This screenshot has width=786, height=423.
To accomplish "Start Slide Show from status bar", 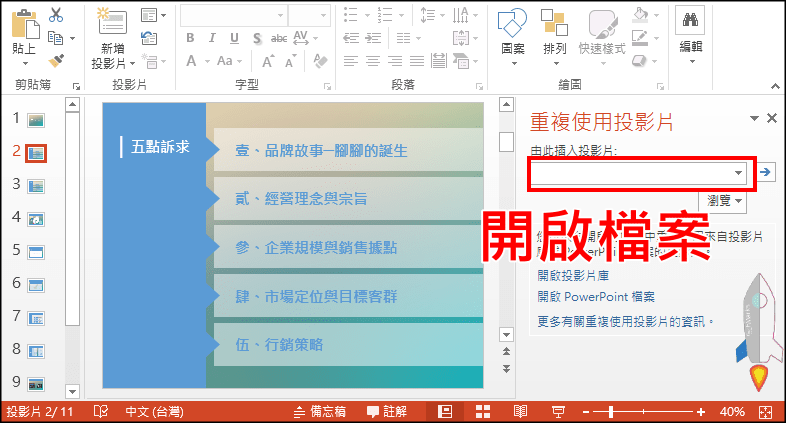I will 557,411.
